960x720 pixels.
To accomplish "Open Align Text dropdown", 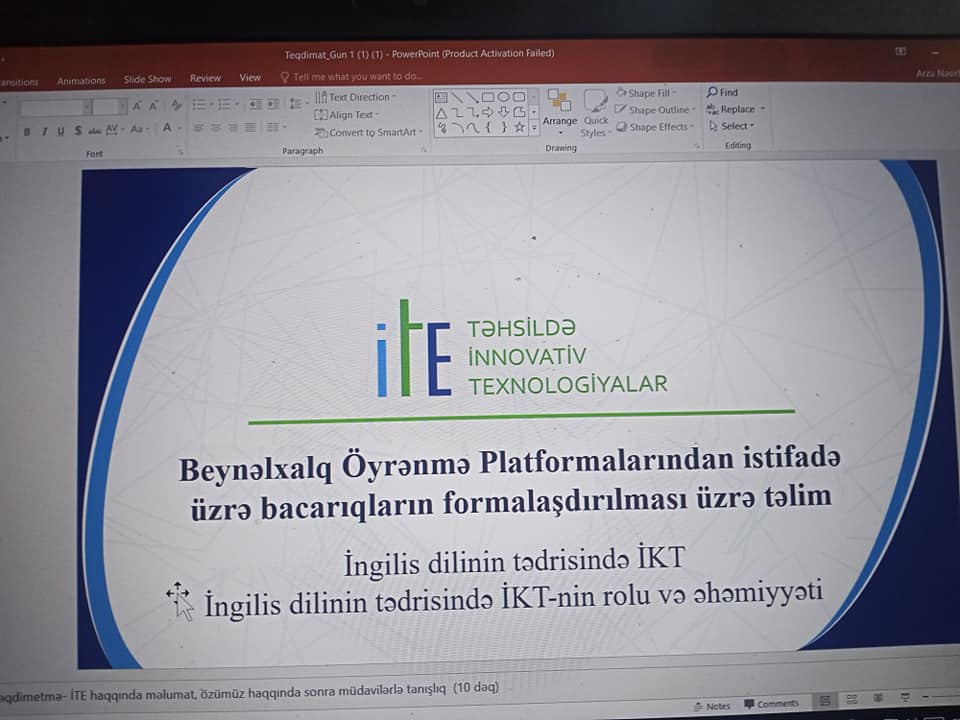I will (347, 114).
